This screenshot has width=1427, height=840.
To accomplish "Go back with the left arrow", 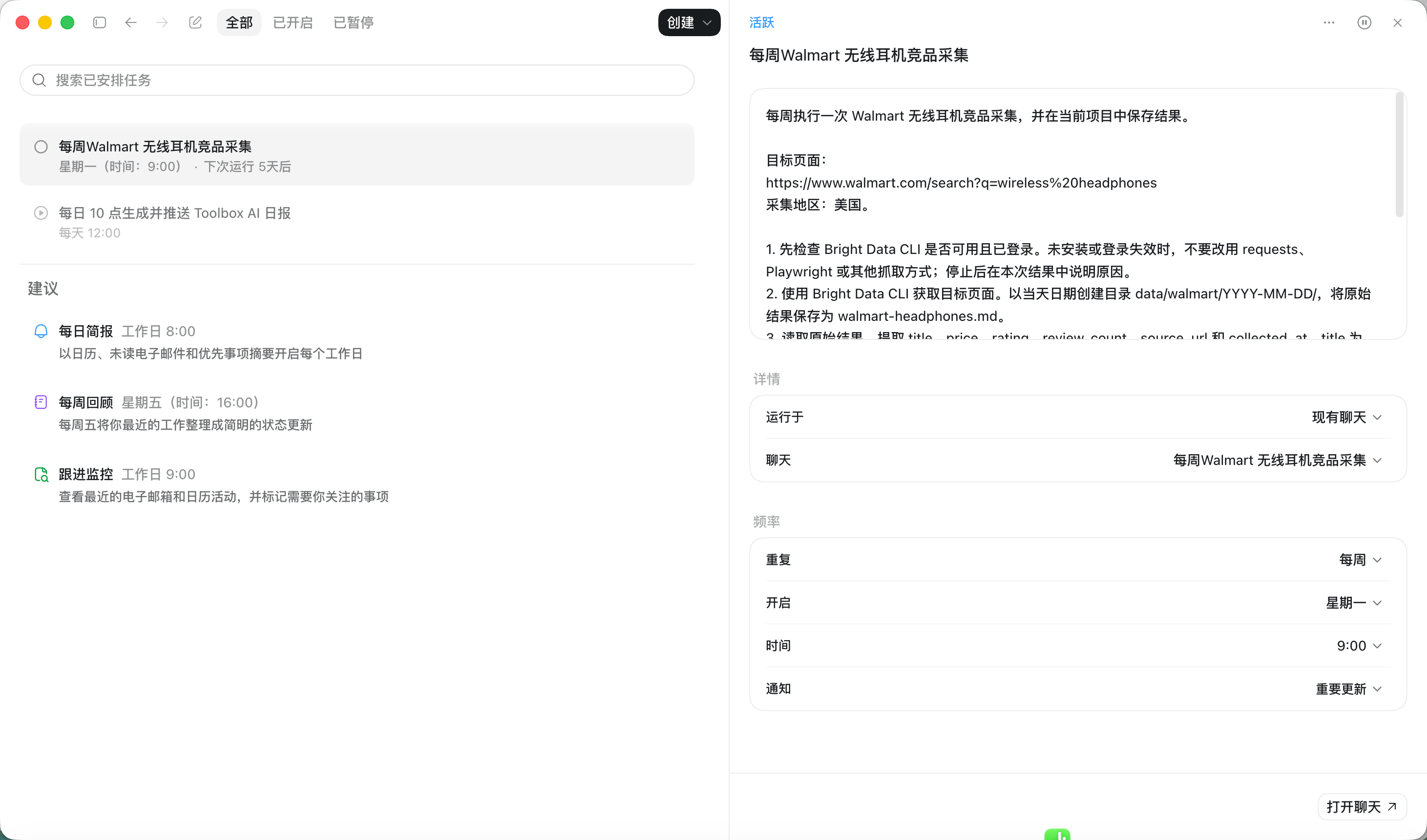I will 131,22.
